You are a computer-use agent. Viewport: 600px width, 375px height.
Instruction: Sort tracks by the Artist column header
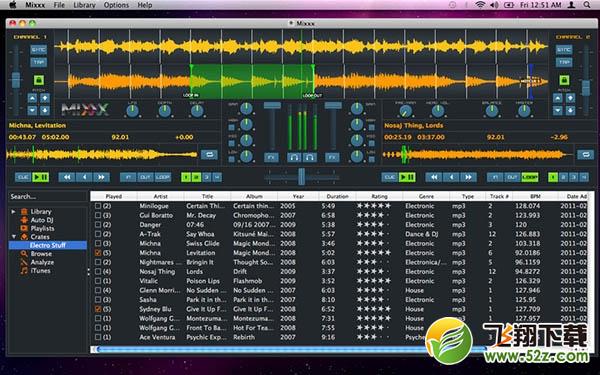[160, 196]
